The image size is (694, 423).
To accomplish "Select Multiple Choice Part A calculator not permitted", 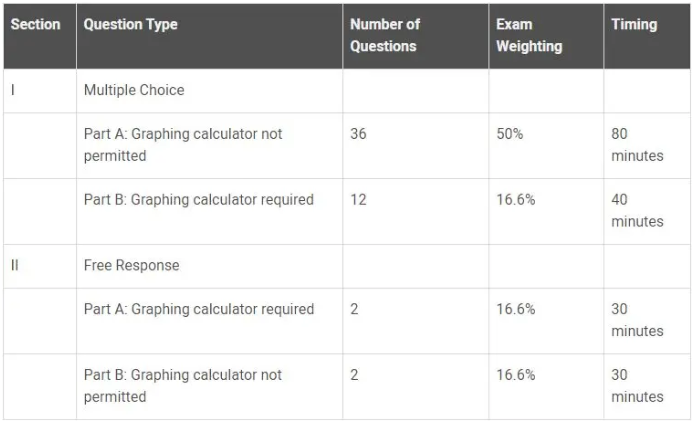I will click(x=183, y=145).
